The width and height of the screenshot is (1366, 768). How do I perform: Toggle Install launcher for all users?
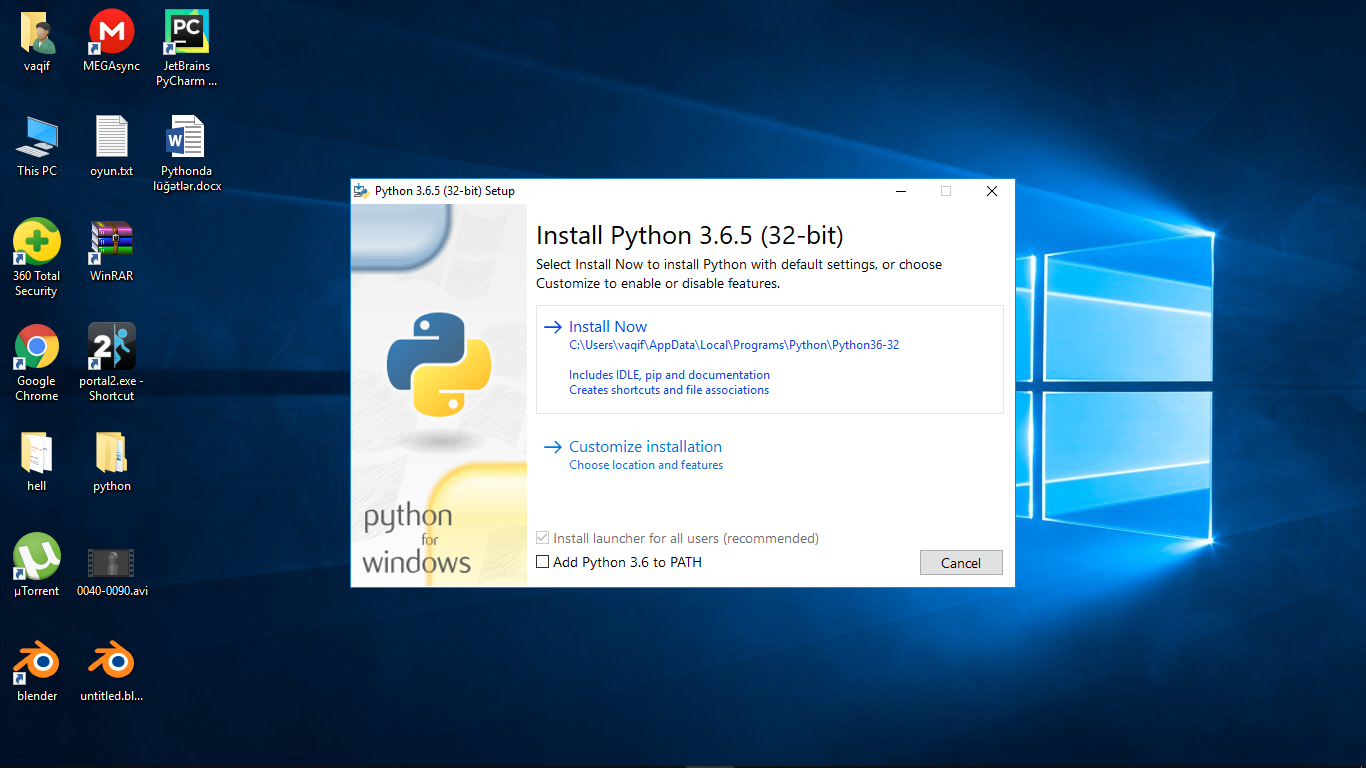pyautogui.click(x=543, y=538)
